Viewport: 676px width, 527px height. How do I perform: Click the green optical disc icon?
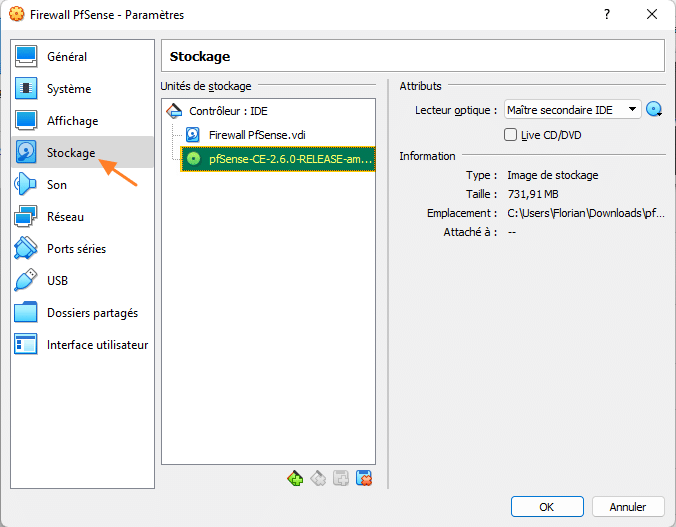[x=194, y=159]
